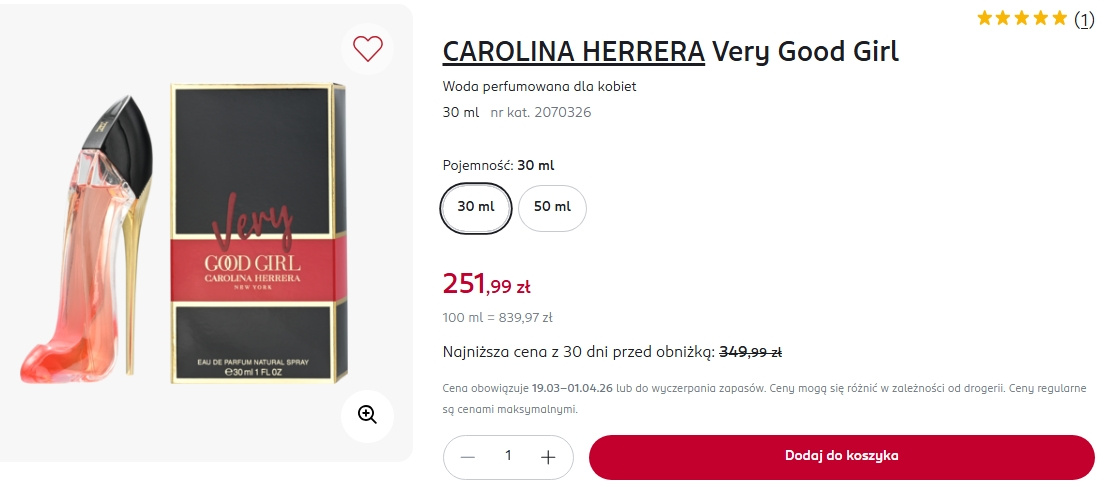Click the third rating star
1108x487 pixels.
point(1023,18)
